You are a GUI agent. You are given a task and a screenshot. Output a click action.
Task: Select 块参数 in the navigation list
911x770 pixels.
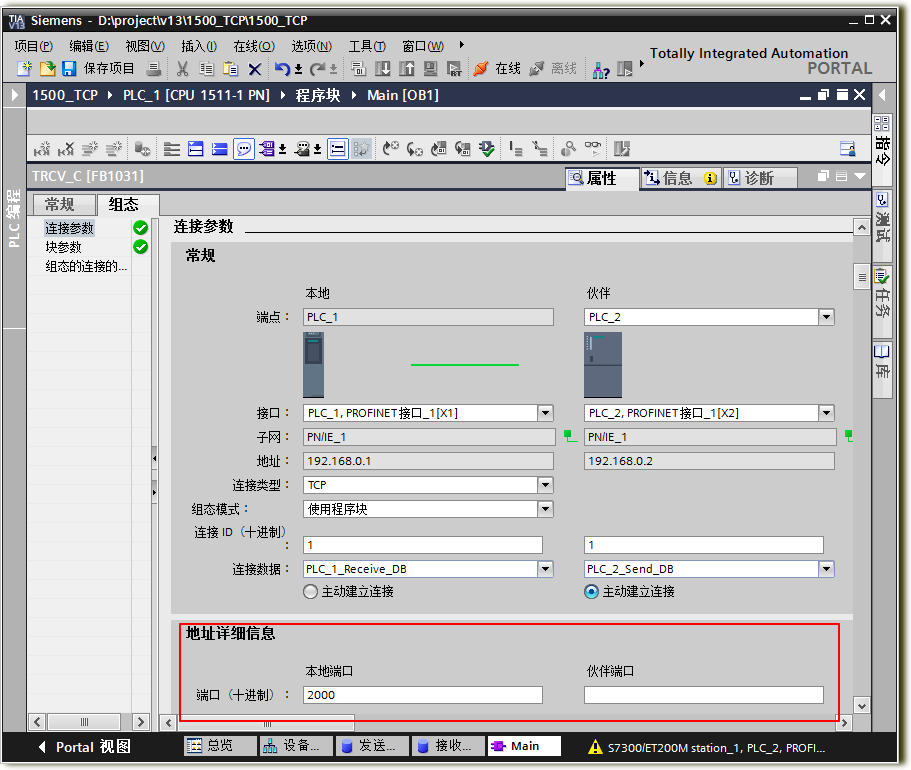tap(63, 247)
